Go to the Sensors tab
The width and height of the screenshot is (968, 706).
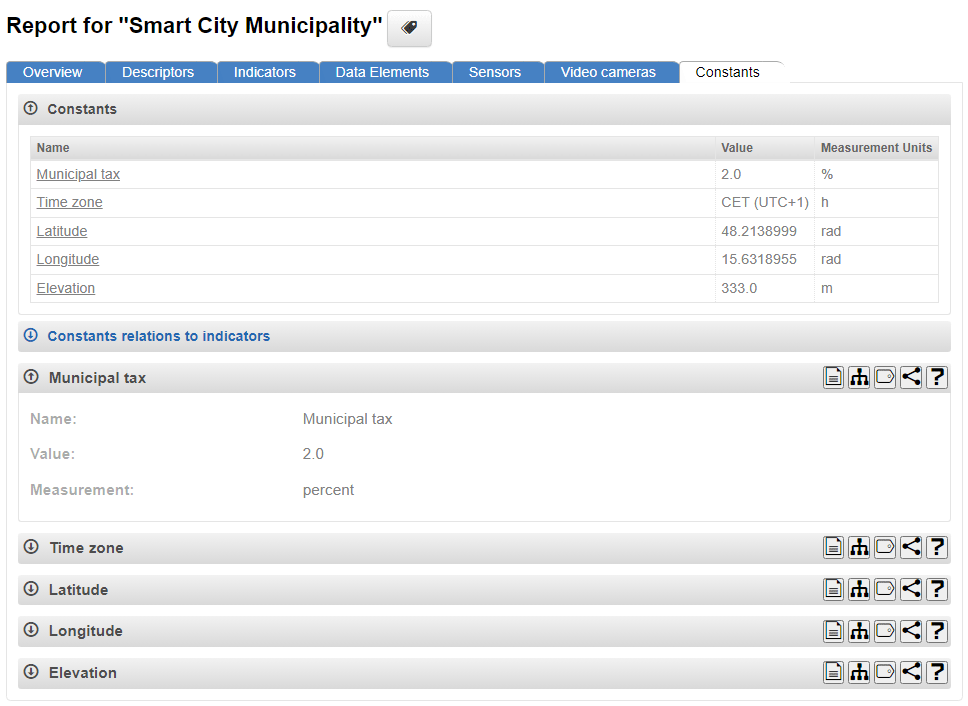495,72
